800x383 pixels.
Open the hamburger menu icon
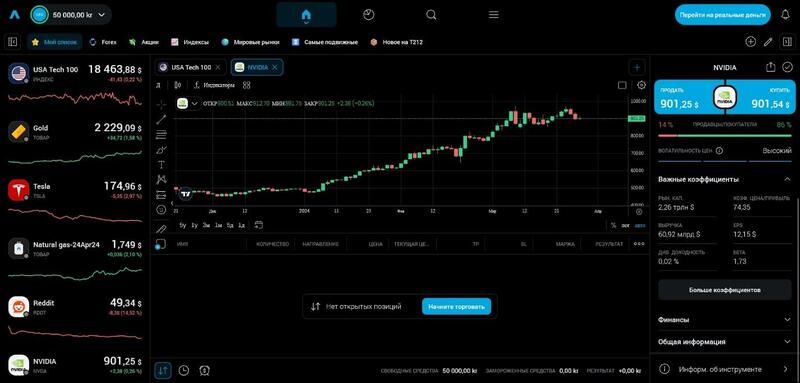[493, 15]
